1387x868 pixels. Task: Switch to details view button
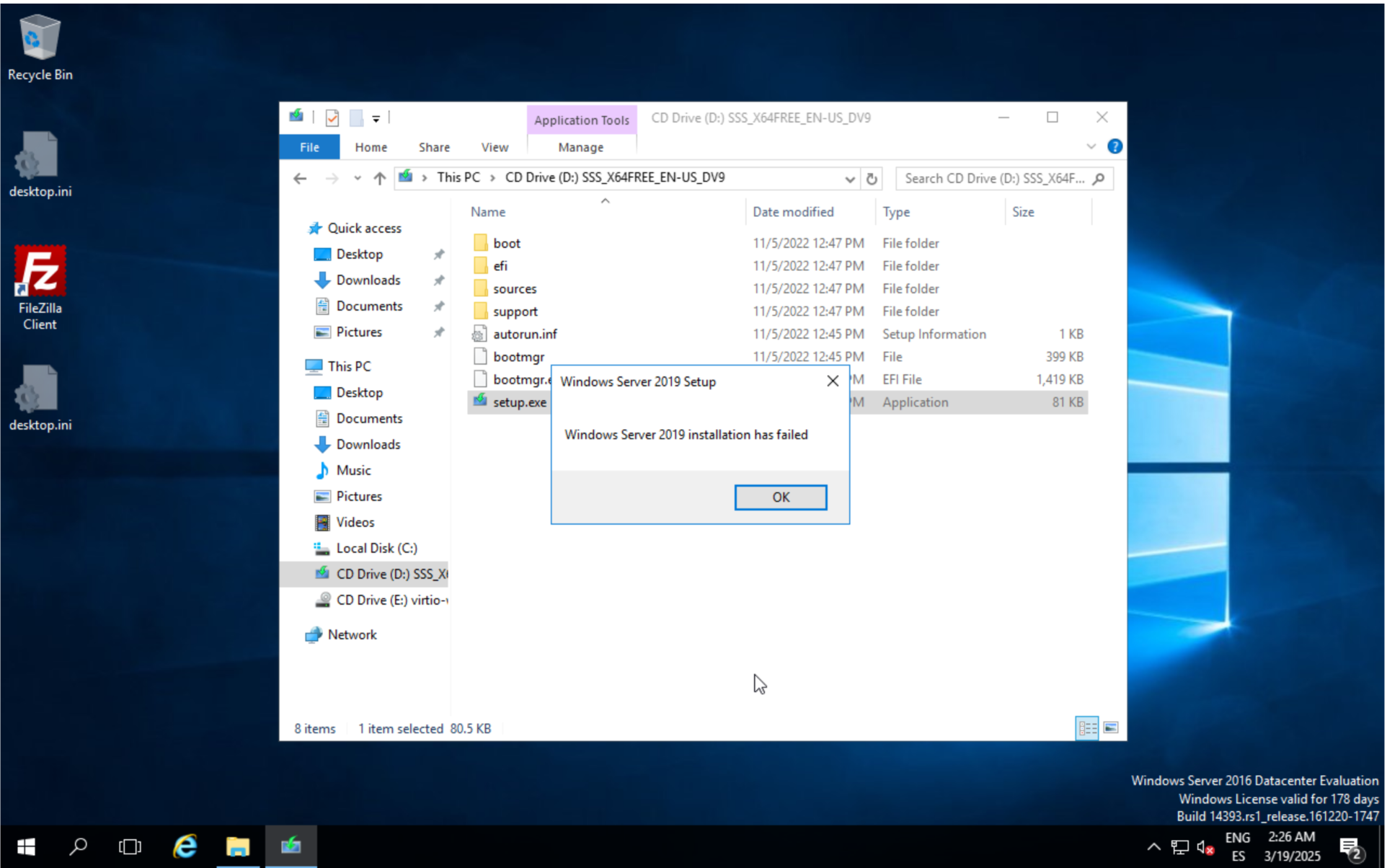click(x=1086, y=728)
